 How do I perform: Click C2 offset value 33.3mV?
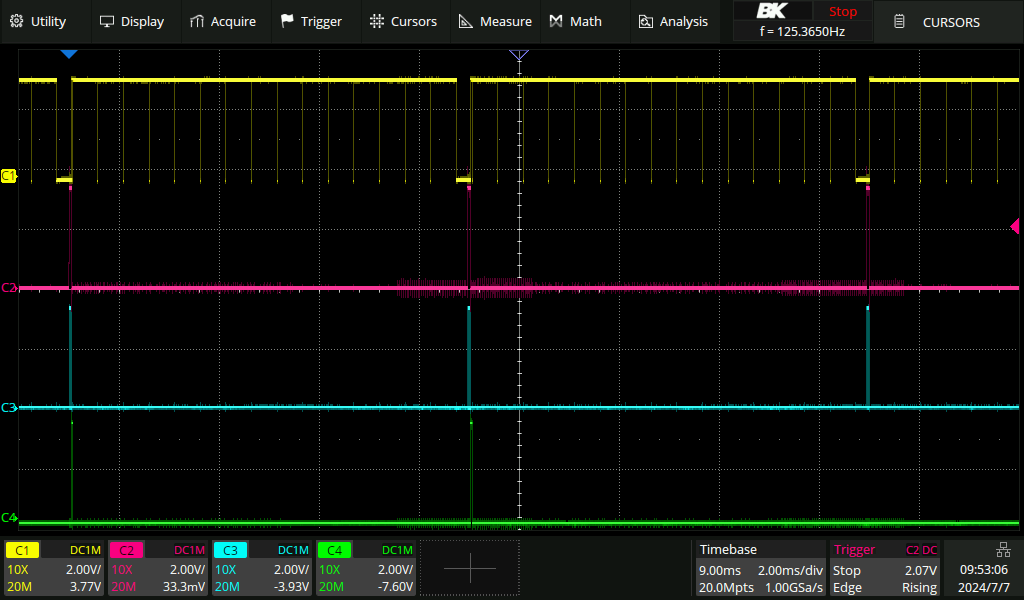click(184, 587)
